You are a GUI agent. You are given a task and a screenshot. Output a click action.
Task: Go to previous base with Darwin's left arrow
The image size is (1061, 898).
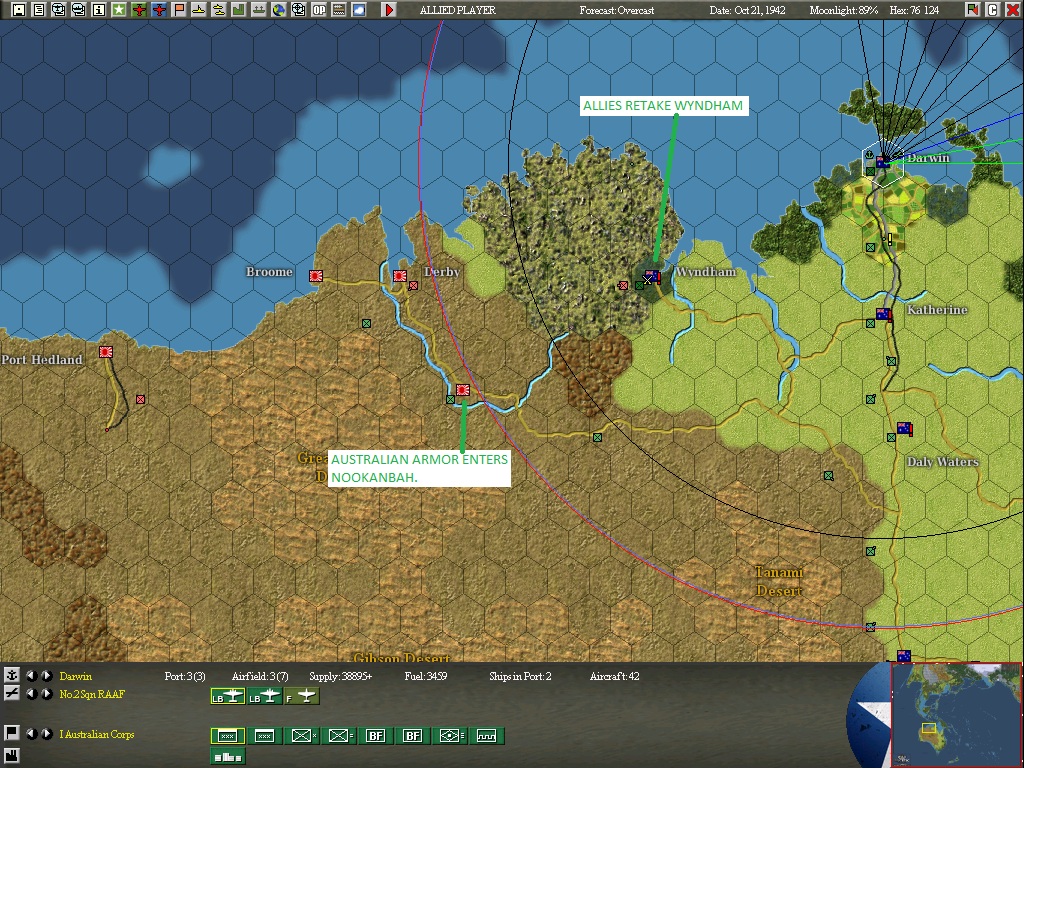click(31, 675)
